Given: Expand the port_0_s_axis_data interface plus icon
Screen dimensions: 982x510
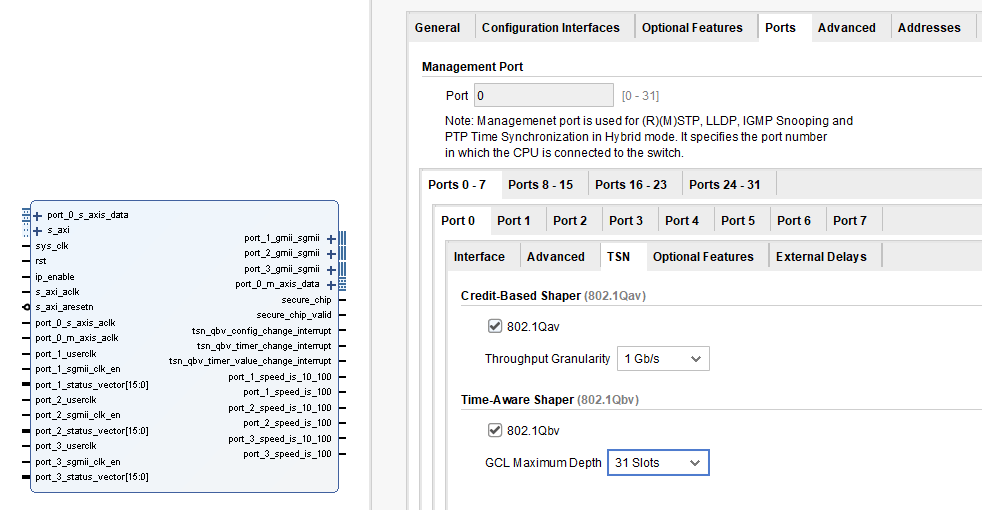Looking at the screenshot, I should 37,215.
